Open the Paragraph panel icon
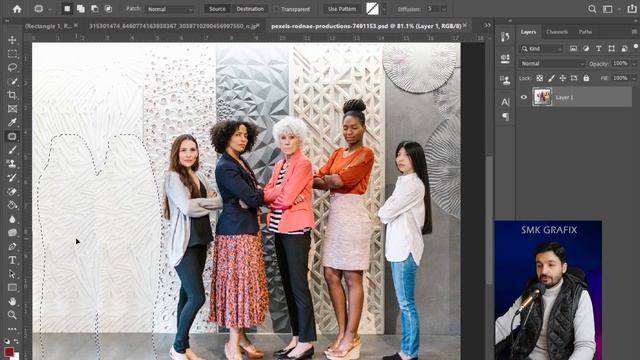Image resolution: width=640 pixels, height=360 pixels. click(505, 117)
